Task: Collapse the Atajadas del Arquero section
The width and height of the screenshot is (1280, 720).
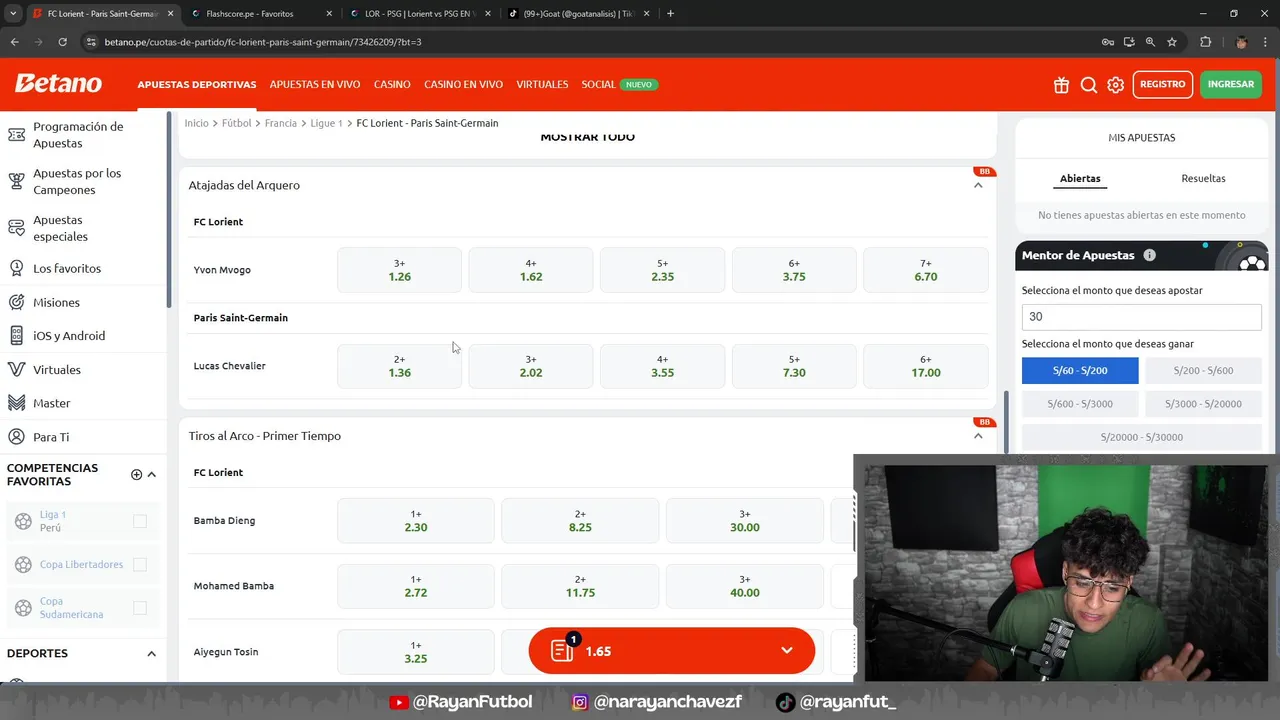Action: (x=978, y=185)
